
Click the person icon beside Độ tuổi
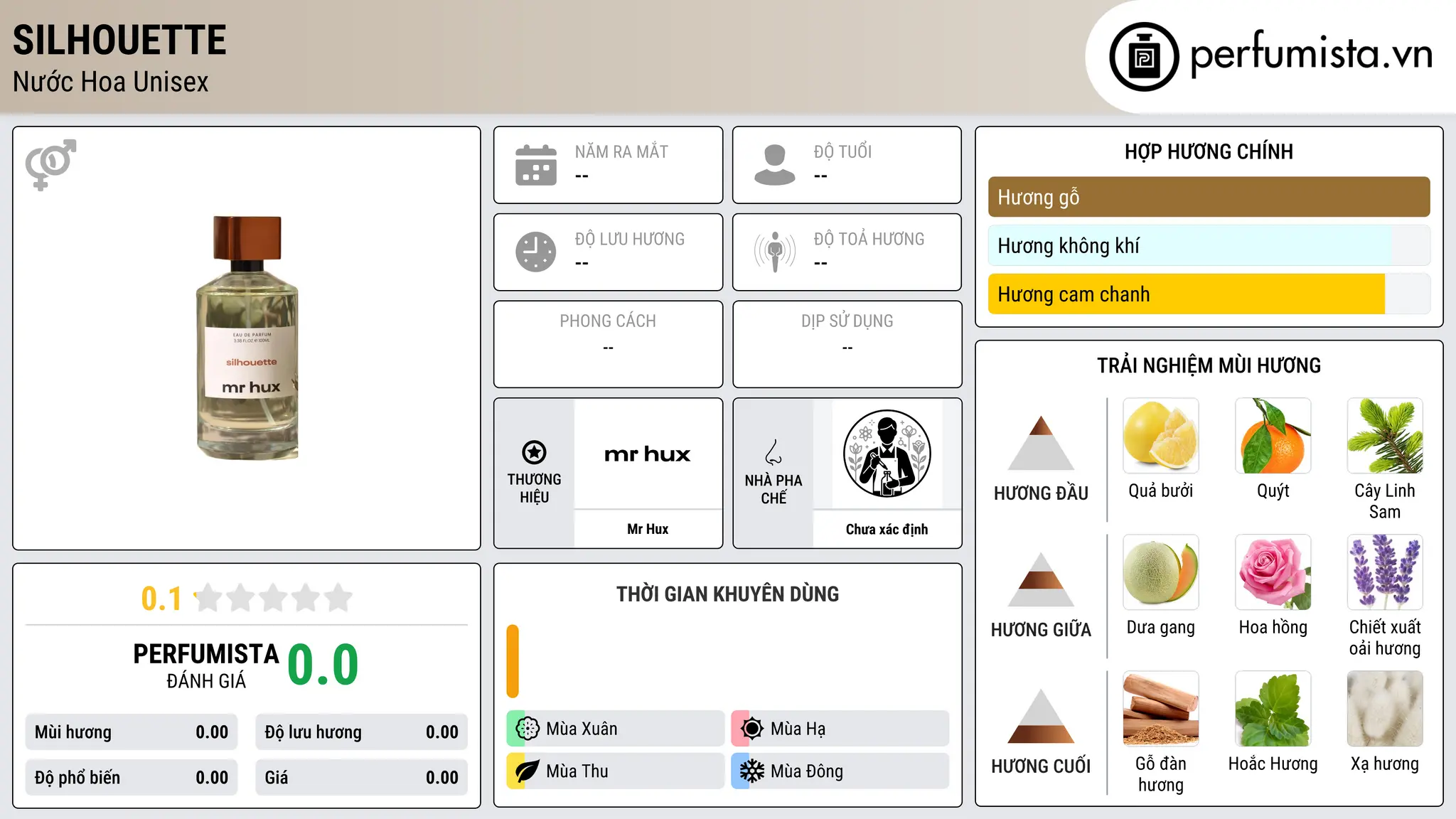click(774, 165)
